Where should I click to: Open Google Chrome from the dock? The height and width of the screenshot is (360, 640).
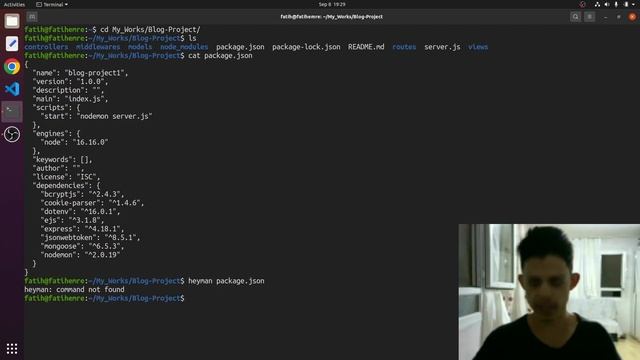[x=12, y=66]
